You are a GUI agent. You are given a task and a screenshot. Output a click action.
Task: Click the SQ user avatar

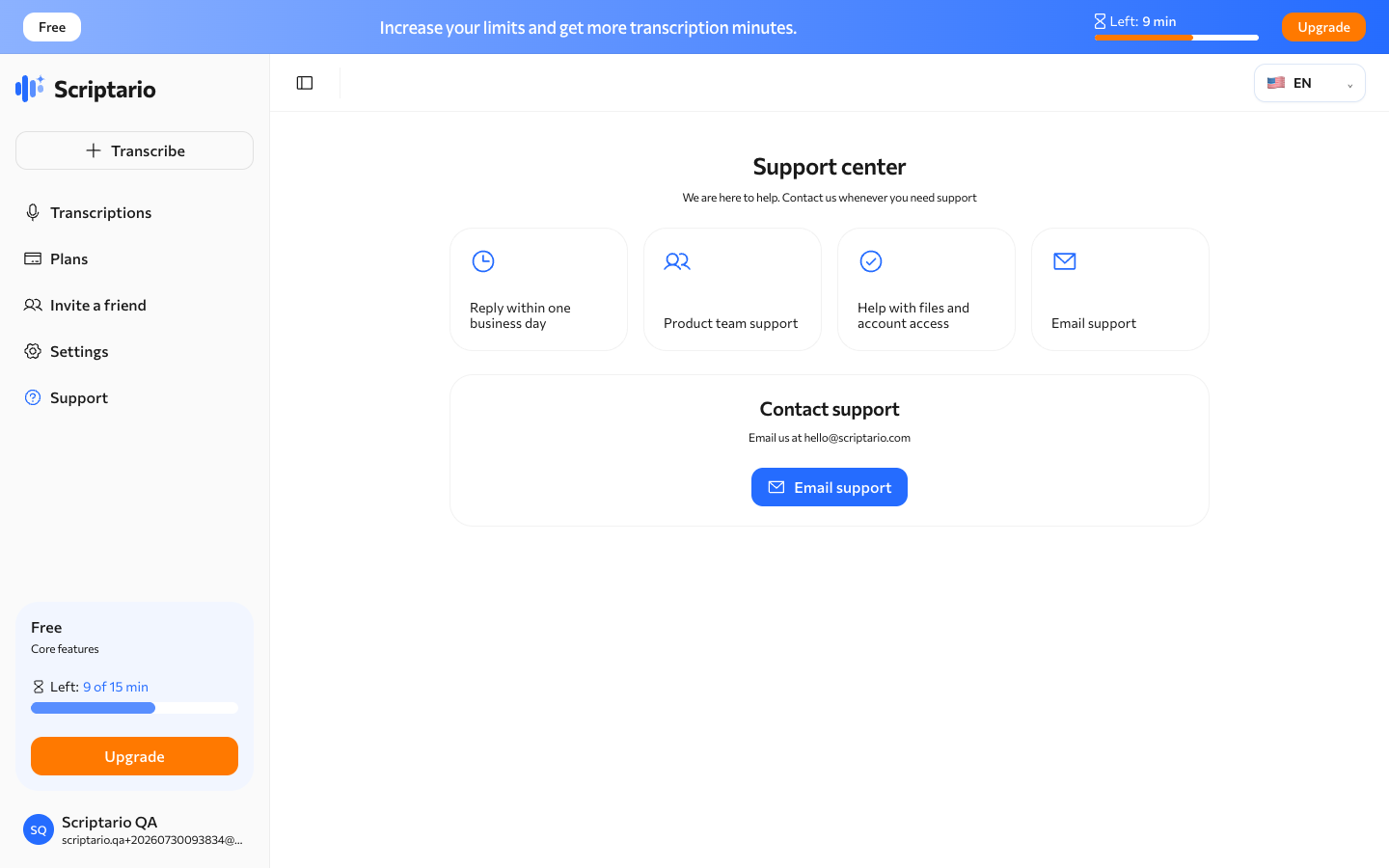(39, 829)
